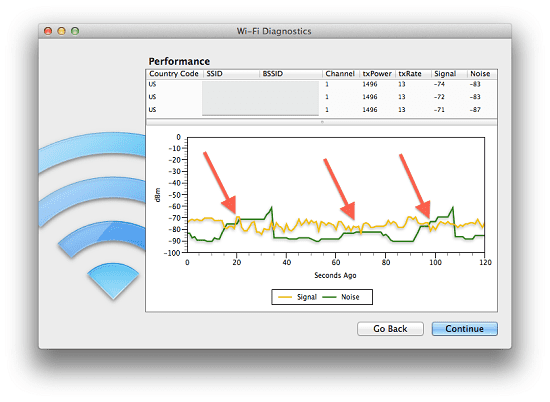The image size is (550, 402).
Task: Click the green zoom window button
Action: point(75,31)
